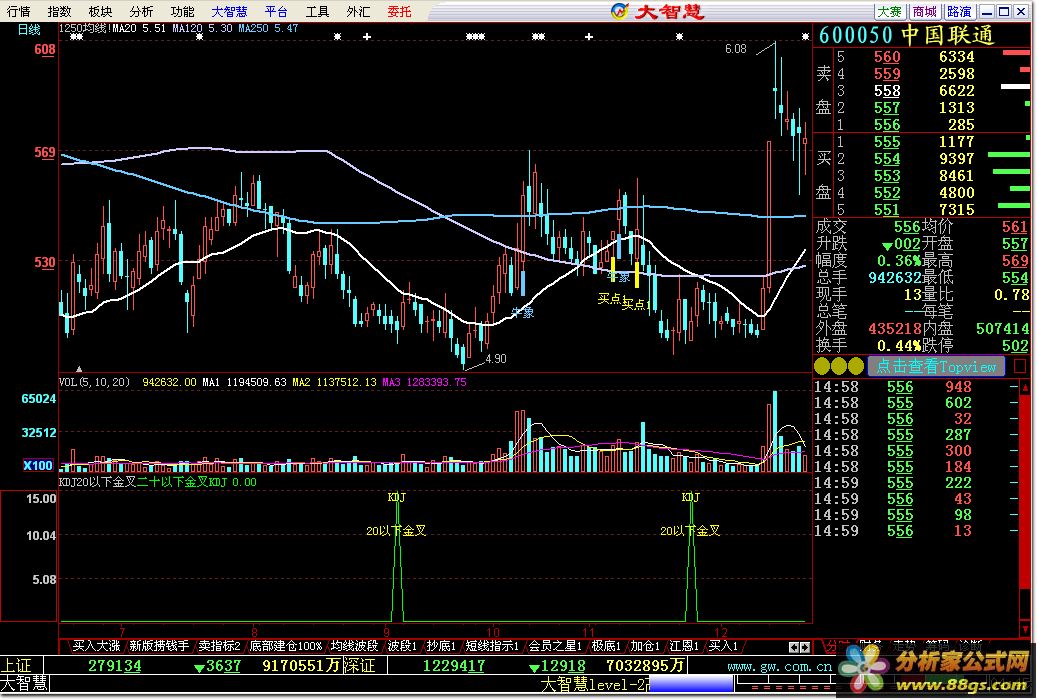This screenshot has height=700, width=1038.
Task: Click the 4.90 low price label
Action: coord(496,359)
